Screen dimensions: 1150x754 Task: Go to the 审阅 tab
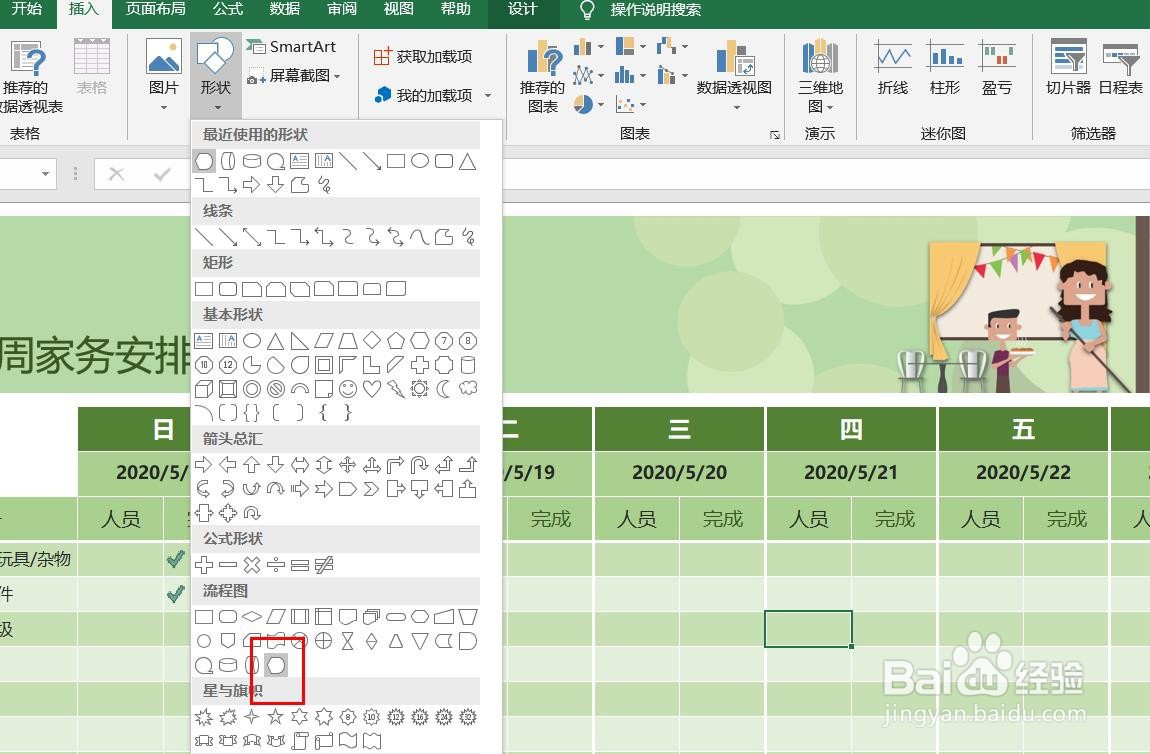[x=342, y=9]
